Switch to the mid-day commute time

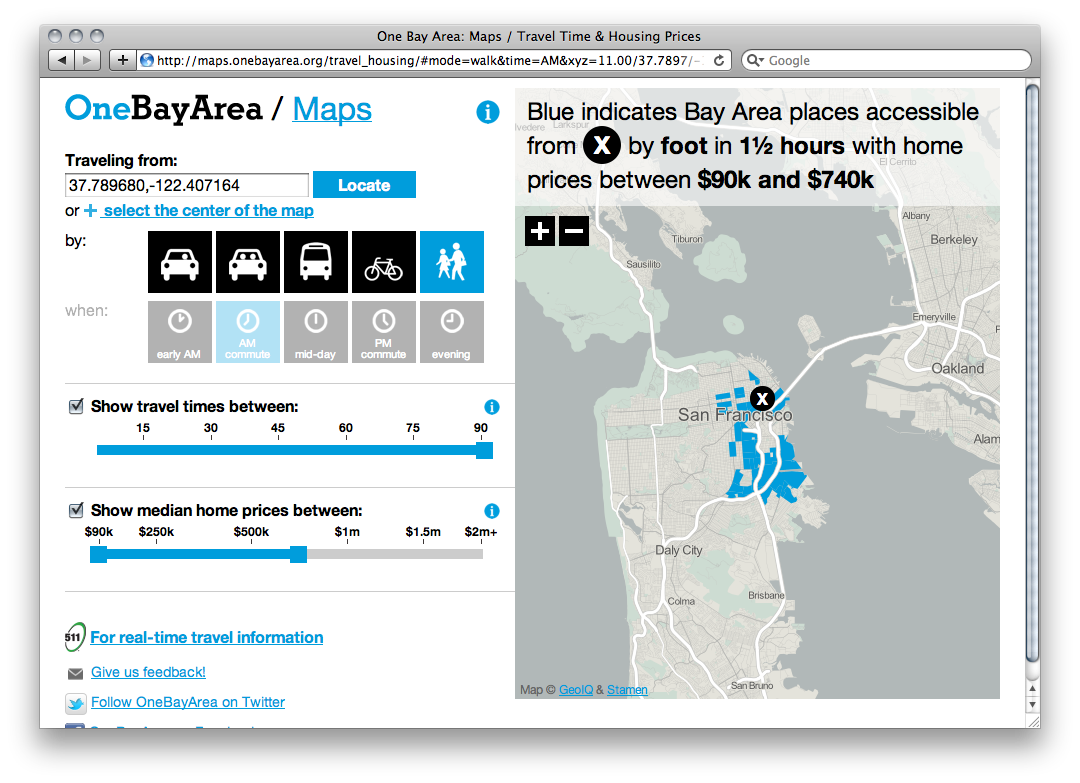(316, 331)
